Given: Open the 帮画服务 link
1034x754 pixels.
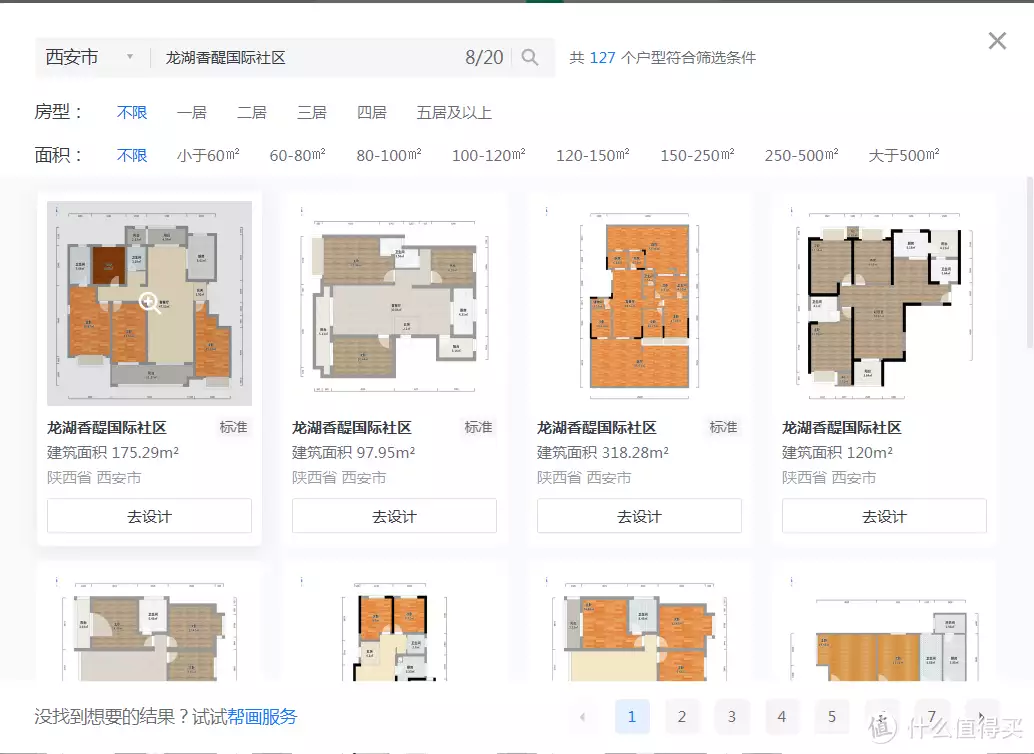Looking at the screenshot, I should click(x=262, y=716).
